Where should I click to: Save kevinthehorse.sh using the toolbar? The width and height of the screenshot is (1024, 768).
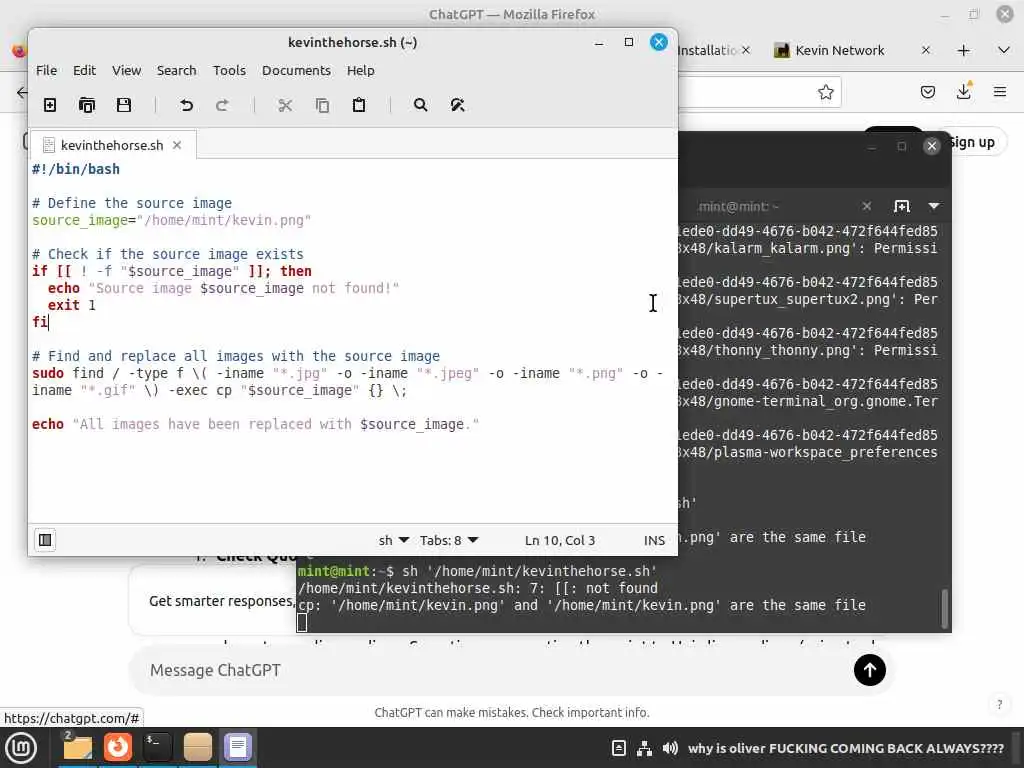[123, 105]
